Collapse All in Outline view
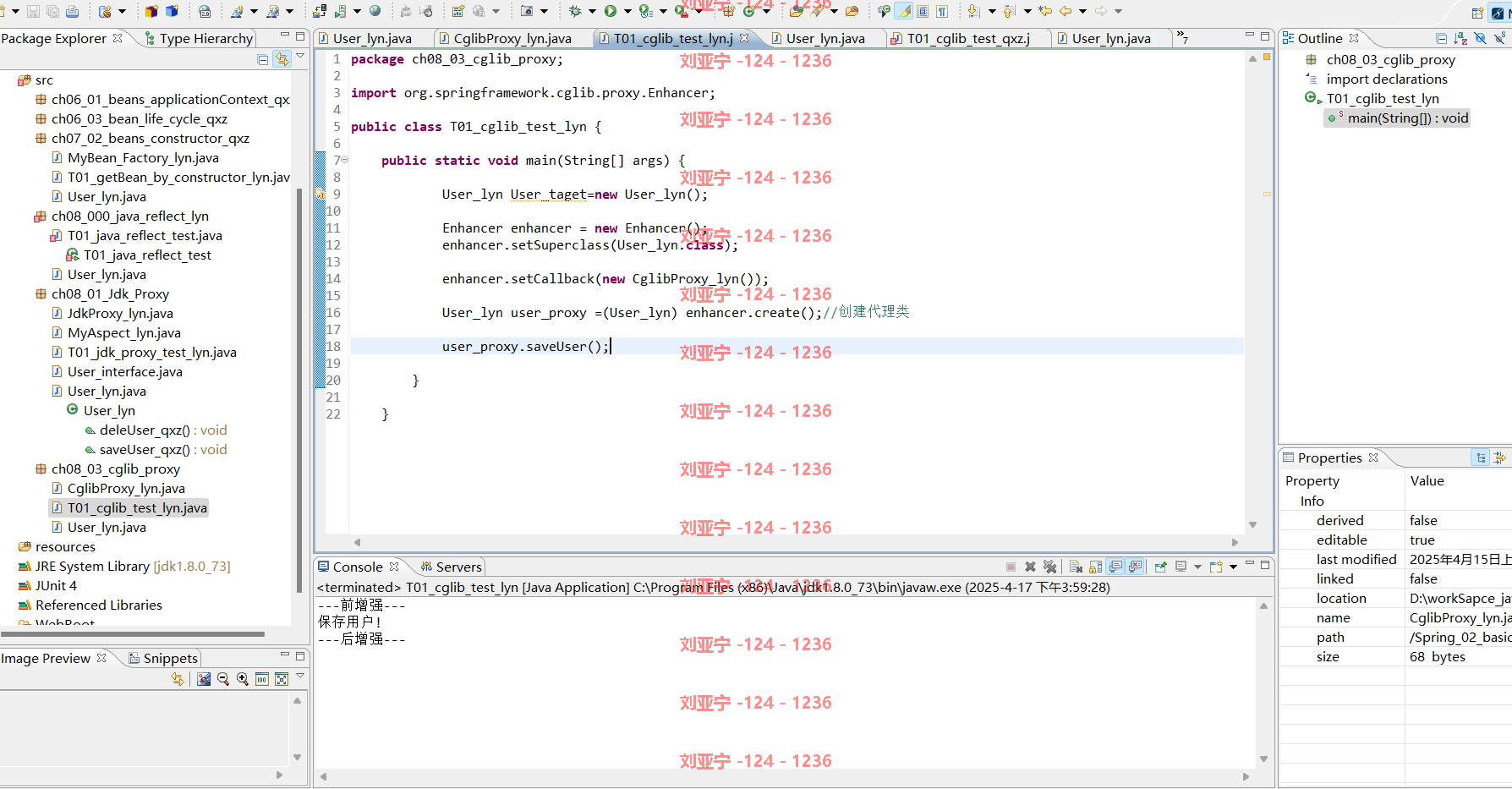This screenshot has height=789, width=1512. tap(1442, 38)
